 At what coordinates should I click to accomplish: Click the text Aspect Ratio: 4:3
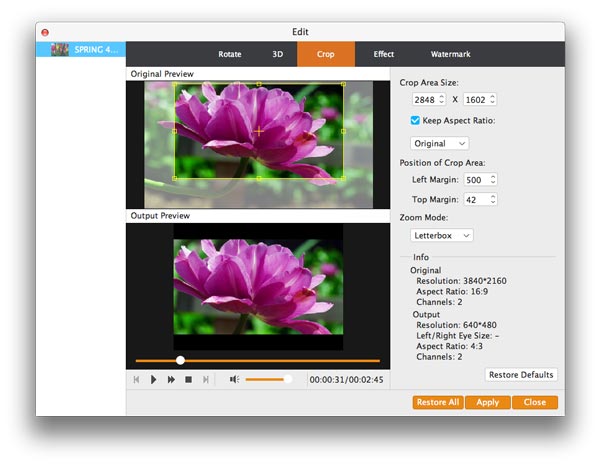(x=449, y=346)
